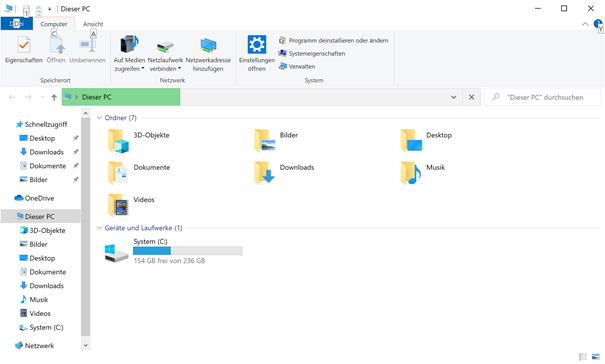
Task: Select pinned Desktop under Schnellzugriff
Action: coord(37,138)
